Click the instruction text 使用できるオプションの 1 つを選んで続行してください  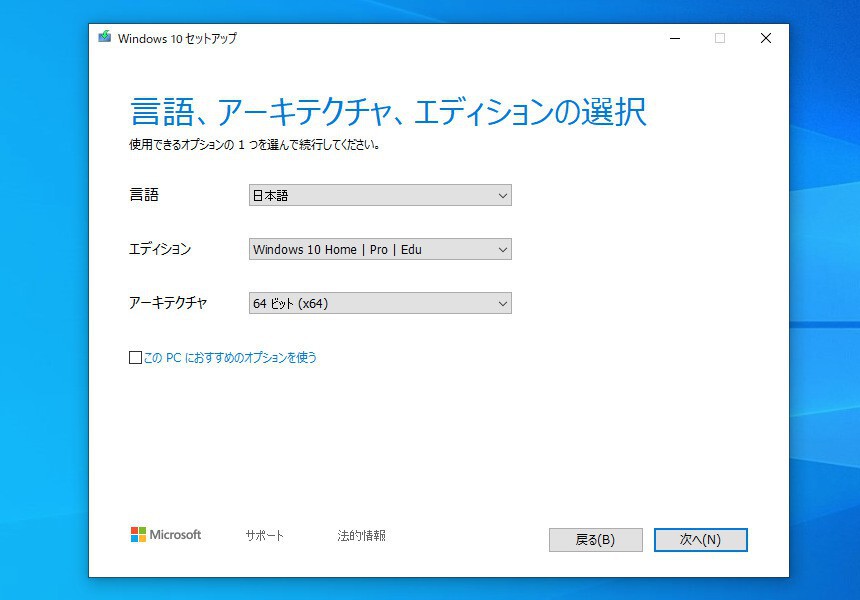[x=255, y=145]
